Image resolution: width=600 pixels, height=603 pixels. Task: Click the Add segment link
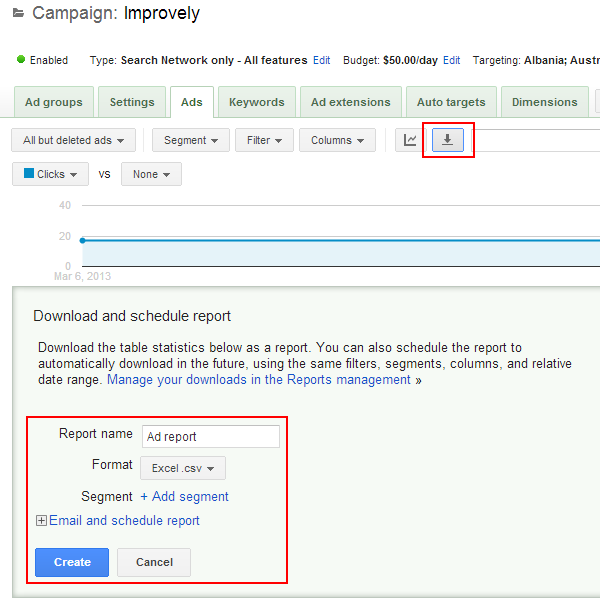pyautogui.click(x=184, y=496)
